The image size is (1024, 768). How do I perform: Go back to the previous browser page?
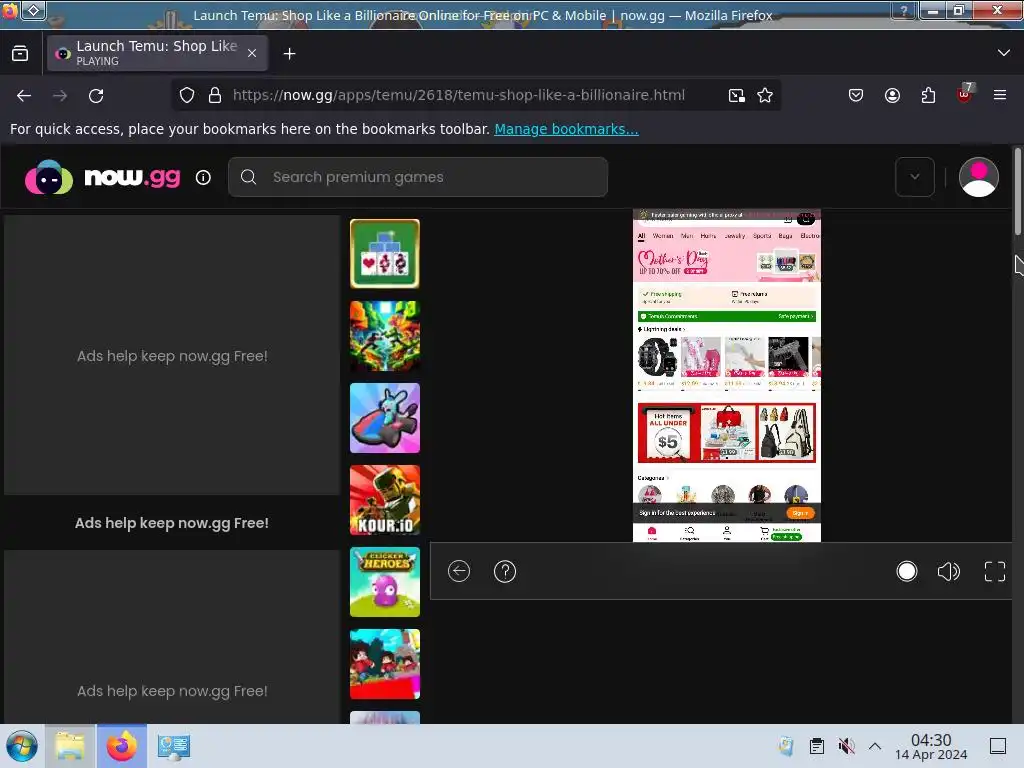click(24, 95)
